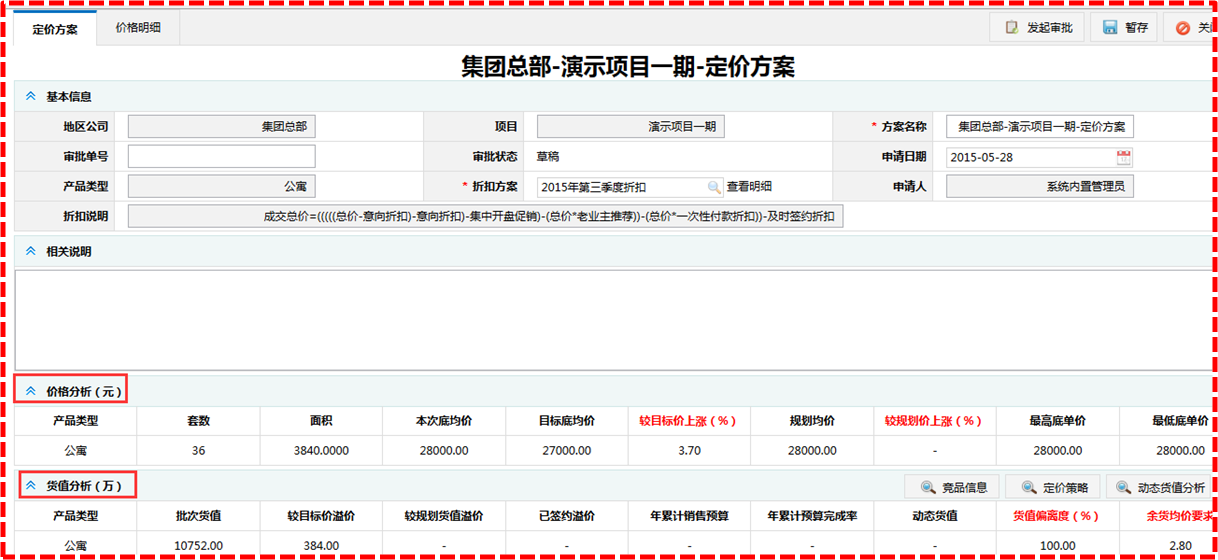Collapse the 价格分析（元） section
The width and height of the screenshot is (1218, 560).
31,391
